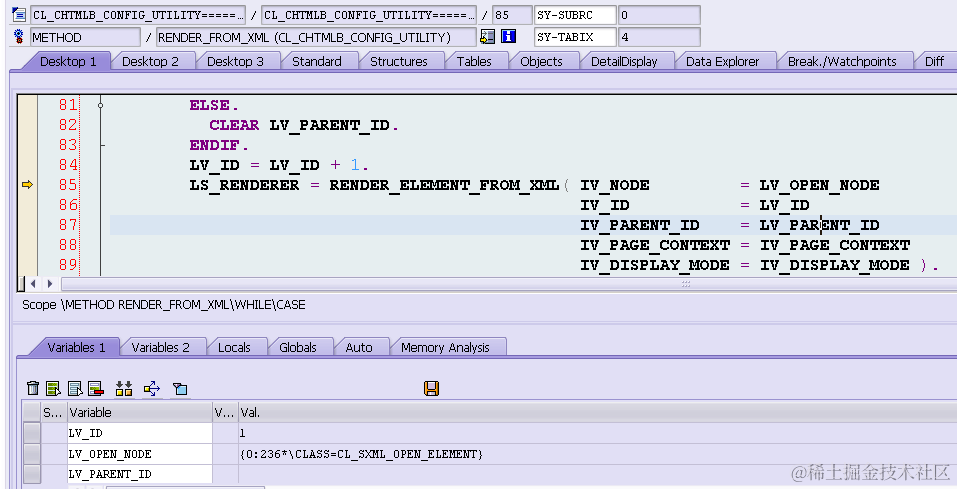The height and width of the screenshot is (489, 957).
Task: Click the RENDER_FROM_XML method name field
Action: pyautogui.click(x=316, y=37)
